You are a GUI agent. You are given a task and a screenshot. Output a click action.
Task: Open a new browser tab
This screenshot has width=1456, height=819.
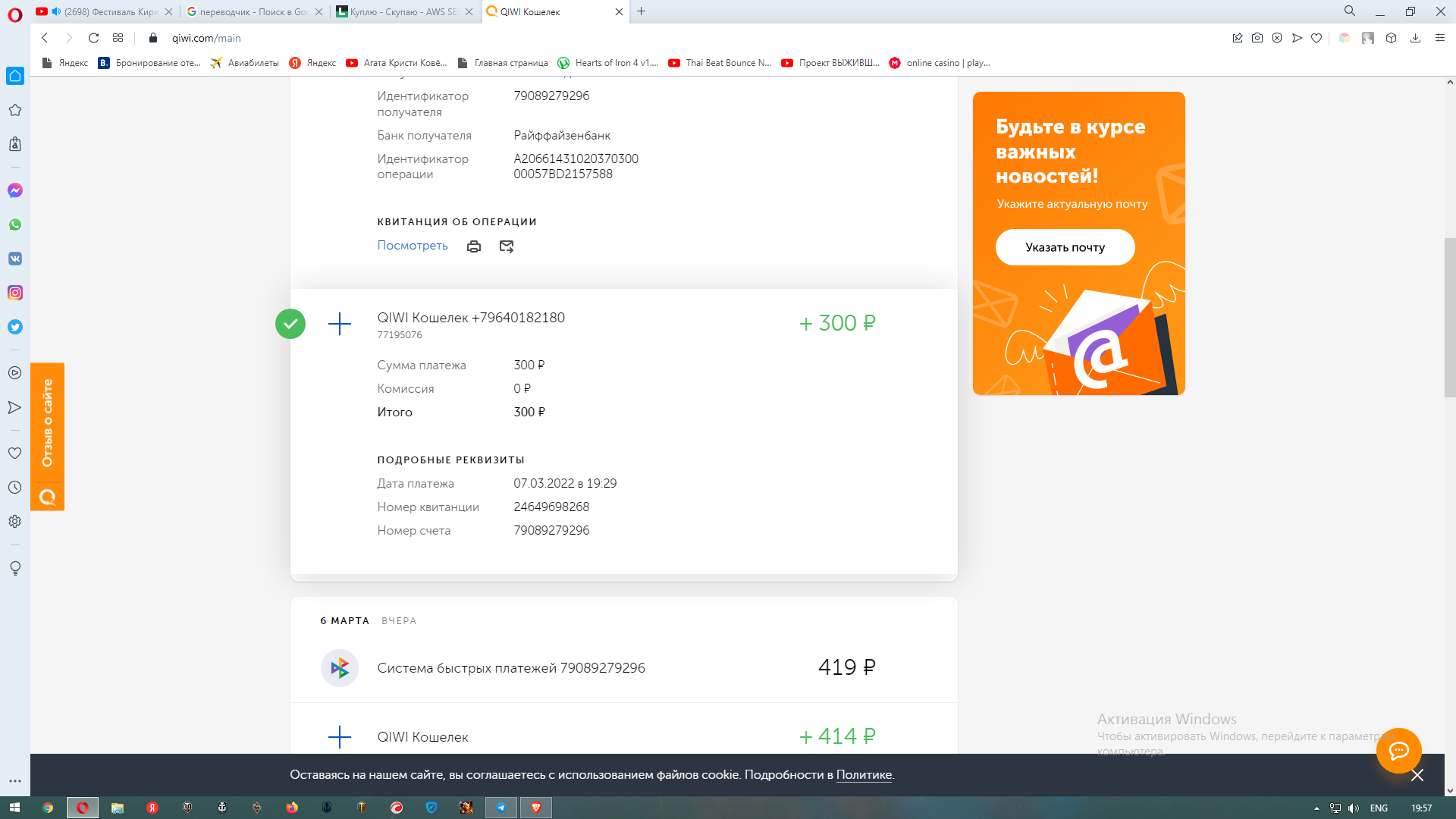pyautogui.click(x=642, y=11)
